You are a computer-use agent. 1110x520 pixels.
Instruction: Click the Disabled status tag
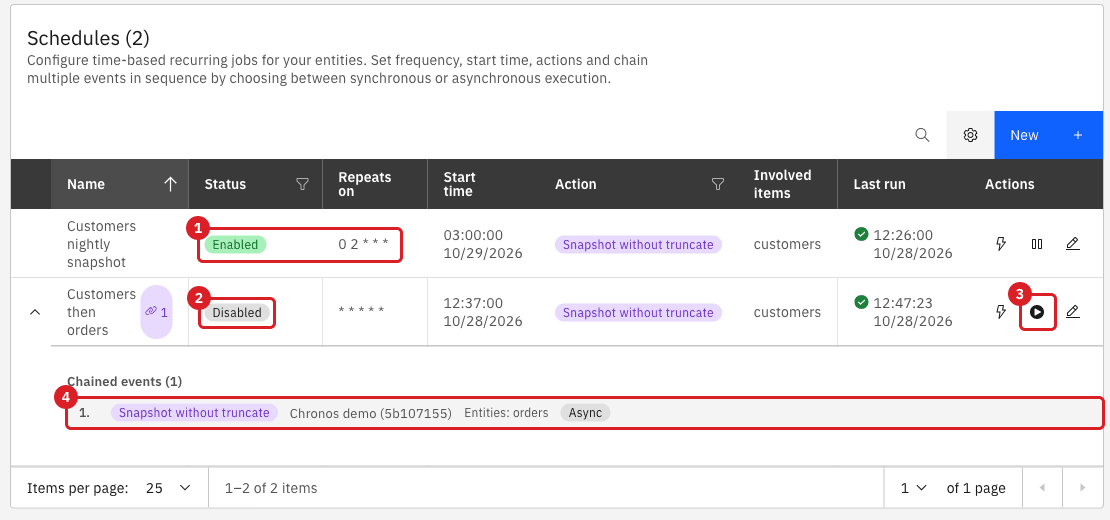tap(237, 312)
